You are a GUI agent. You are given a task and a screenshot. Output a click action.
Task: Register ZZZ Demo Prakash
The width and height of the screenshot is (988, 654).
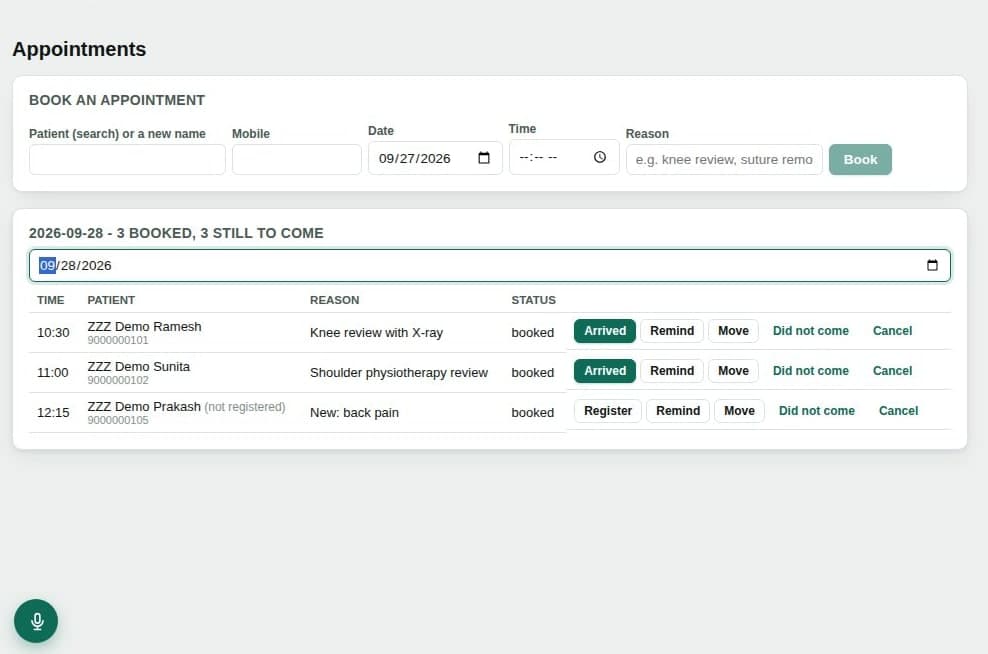pos(607,411)
